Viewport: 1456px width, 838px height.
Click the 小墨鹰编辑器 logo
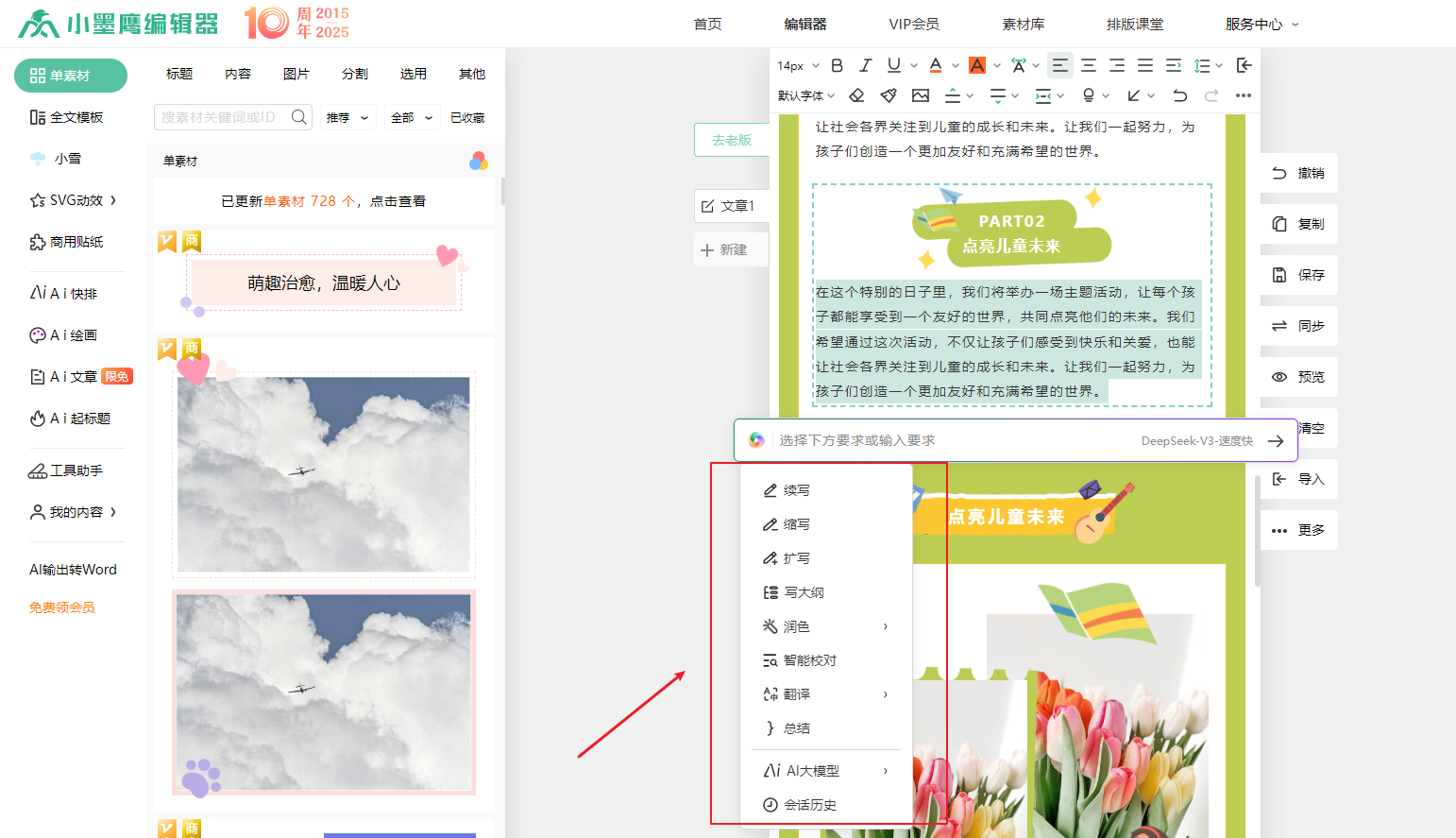tap(119, 24)
